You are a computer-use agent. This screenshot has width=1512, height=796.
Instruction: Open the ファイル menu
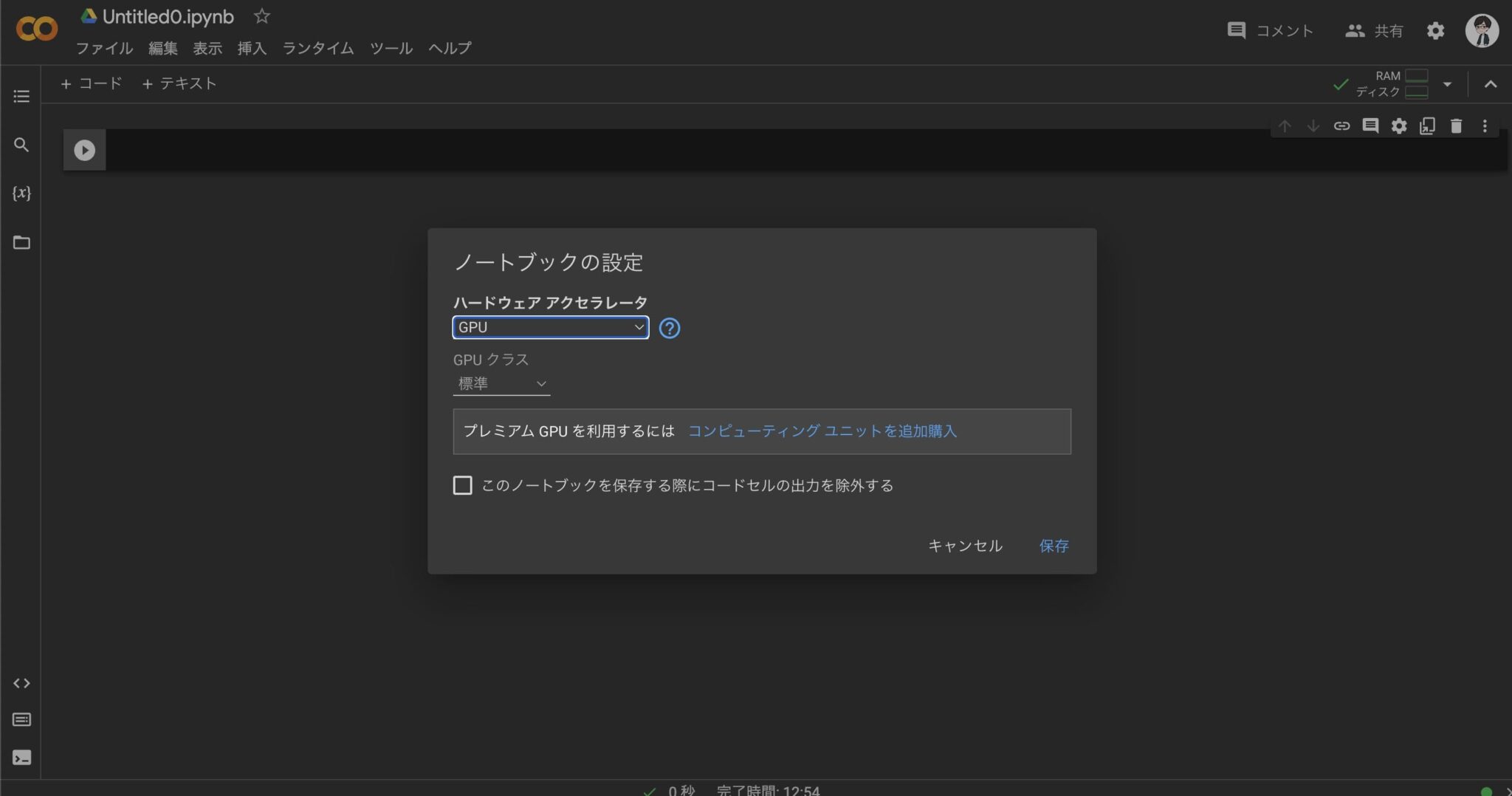coord(104,48)
